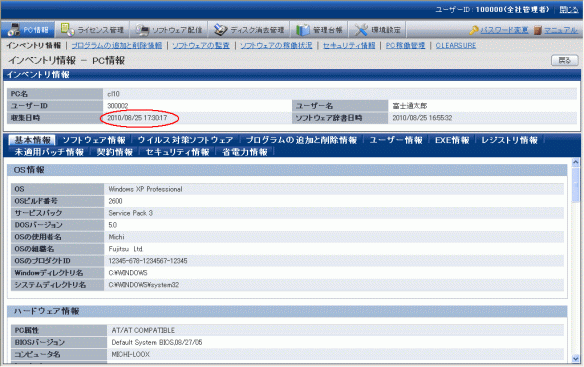This screenshot has height=367, width=584.
Task: Click the PC情報 computer icon
Action: [14, 29]
